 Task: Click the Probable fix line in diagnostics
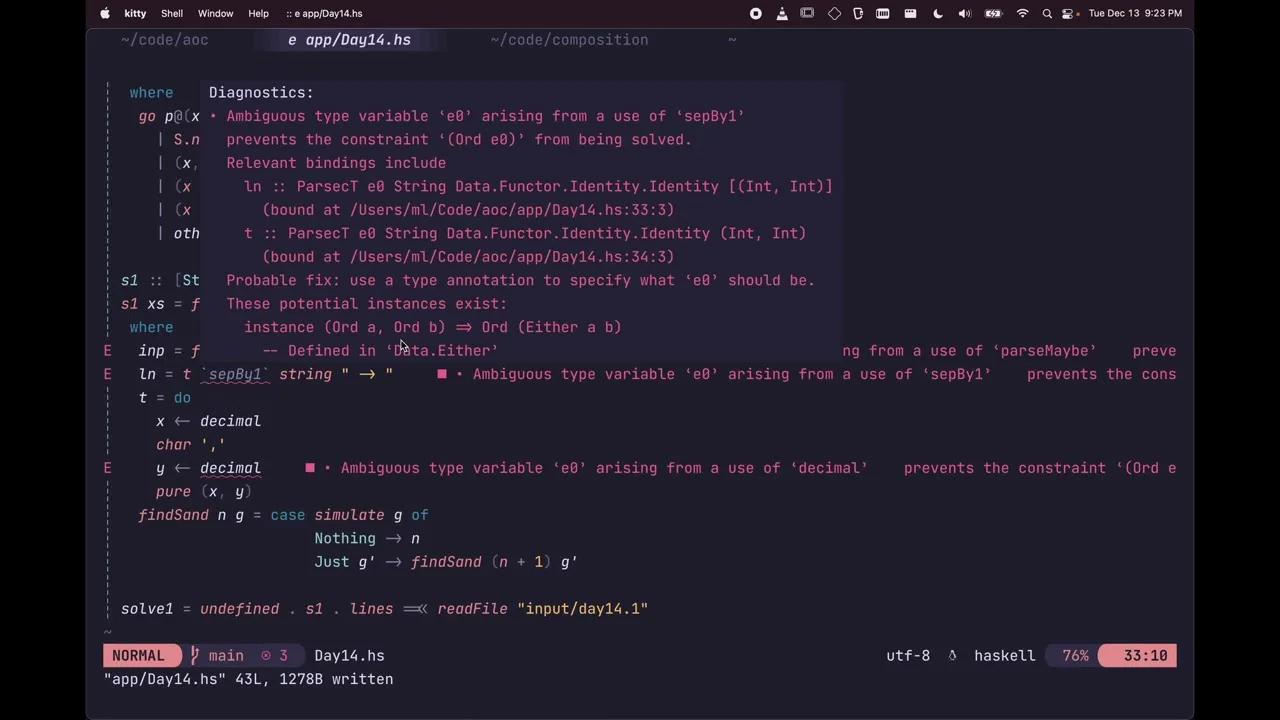coord(520,280)
